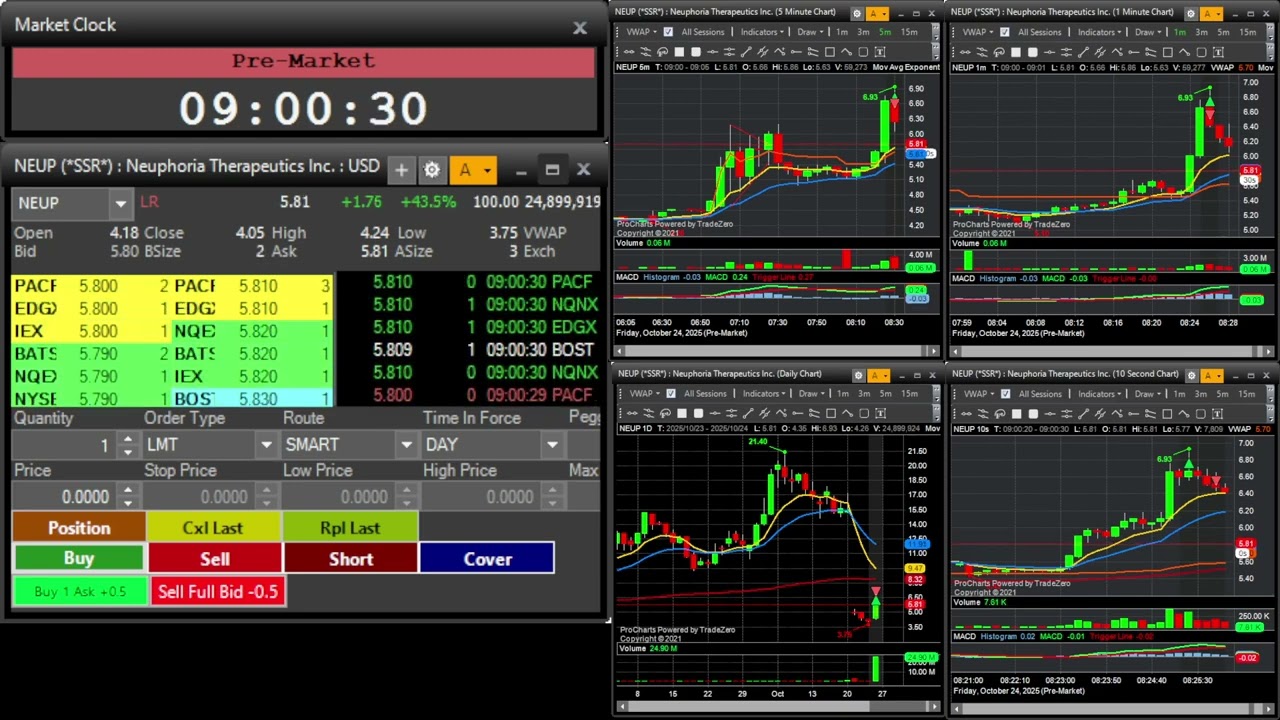Screen dimensions: 1280x720
Task: Open Draw dropdown in 10 Second Chart
Action: [x=1146, y=393]
